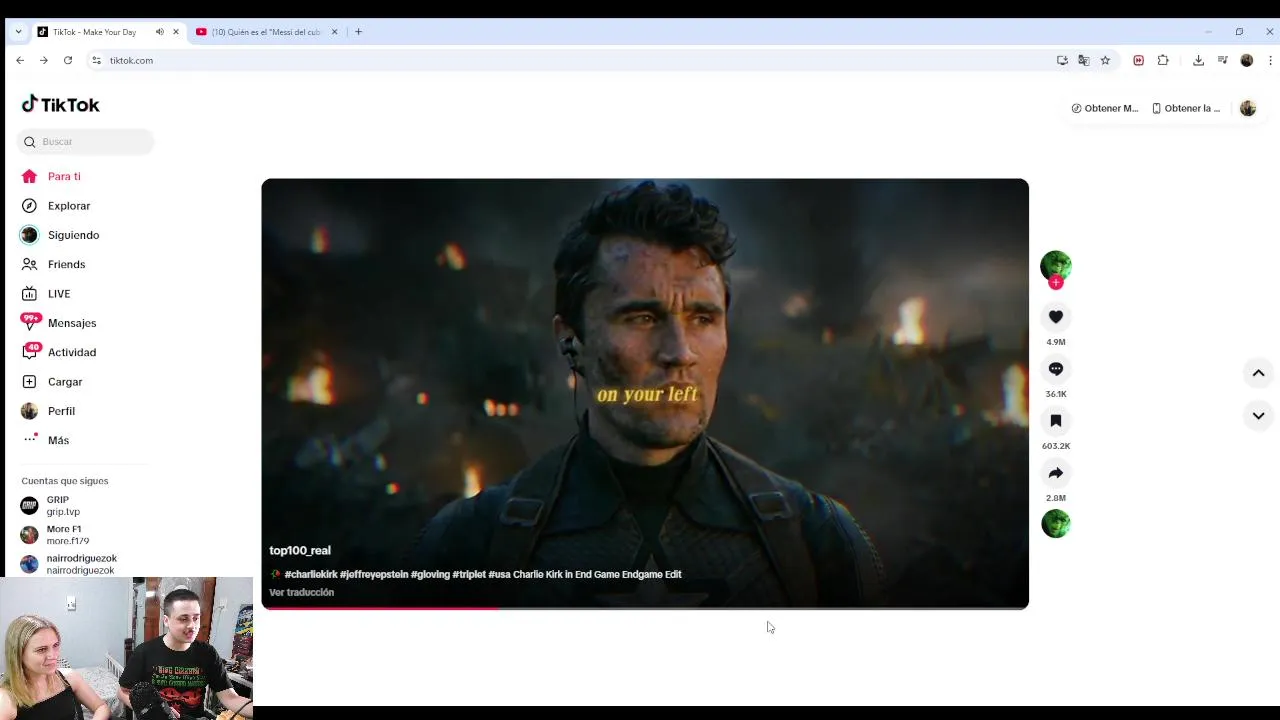The width and height of the screenshot is (1280, 720).
Task: Go back in the browser
Action: [20, 60]
